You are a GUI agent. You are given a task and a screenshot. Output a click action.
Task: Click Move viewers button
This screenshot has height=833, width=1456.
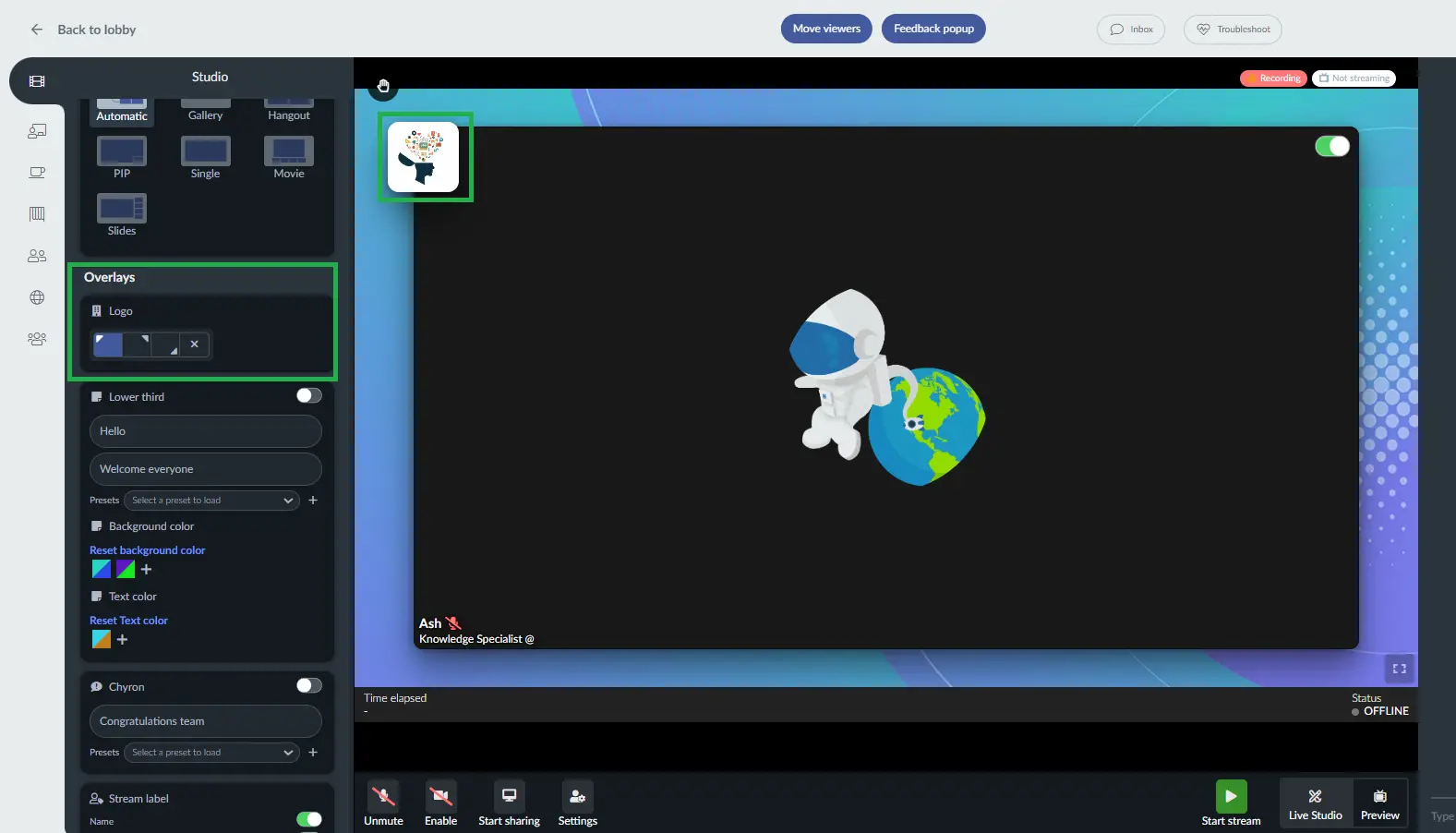click(826, 29)
